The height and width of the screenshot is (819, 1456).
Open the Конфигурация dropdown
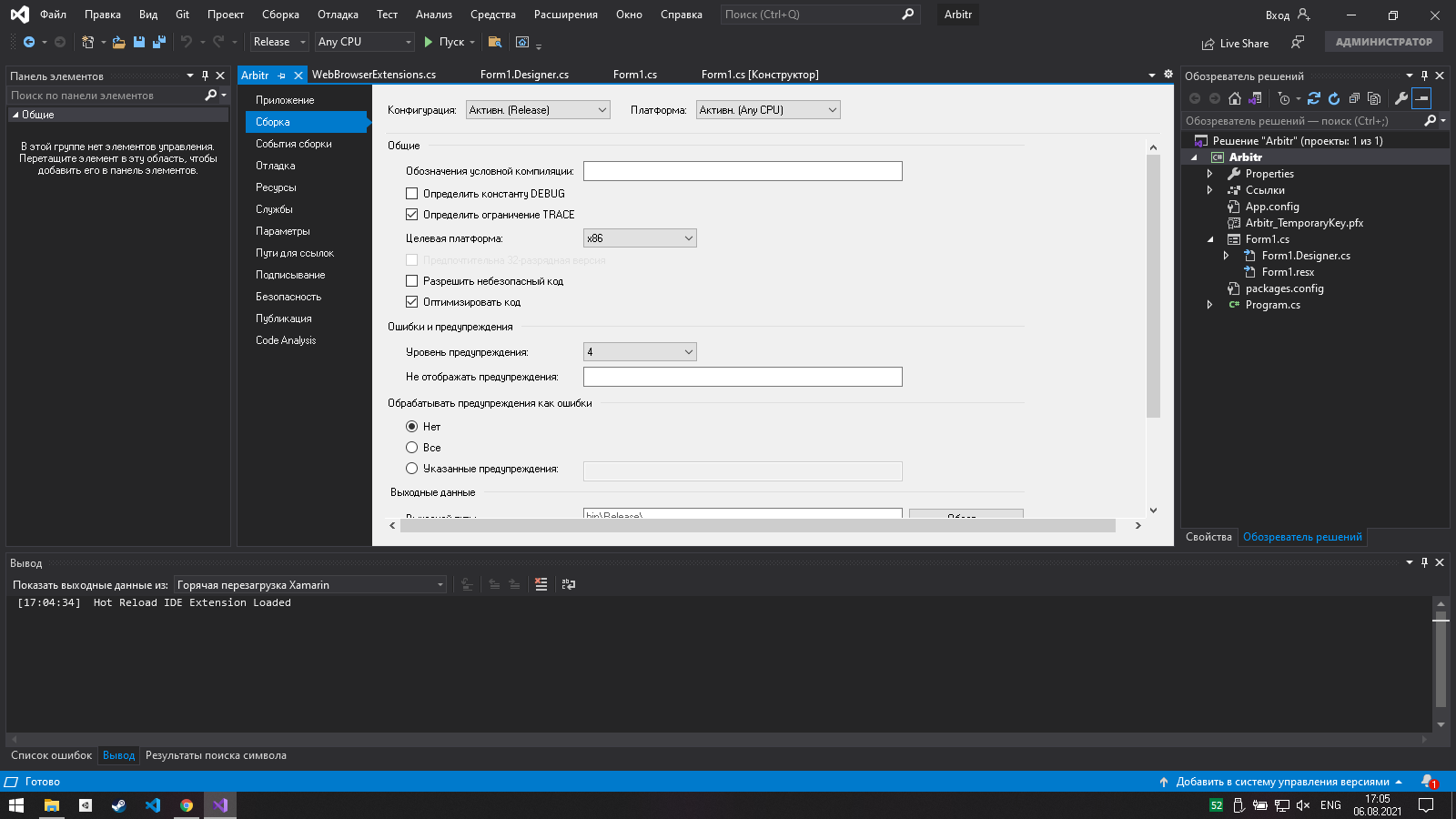tap(538, 110)
